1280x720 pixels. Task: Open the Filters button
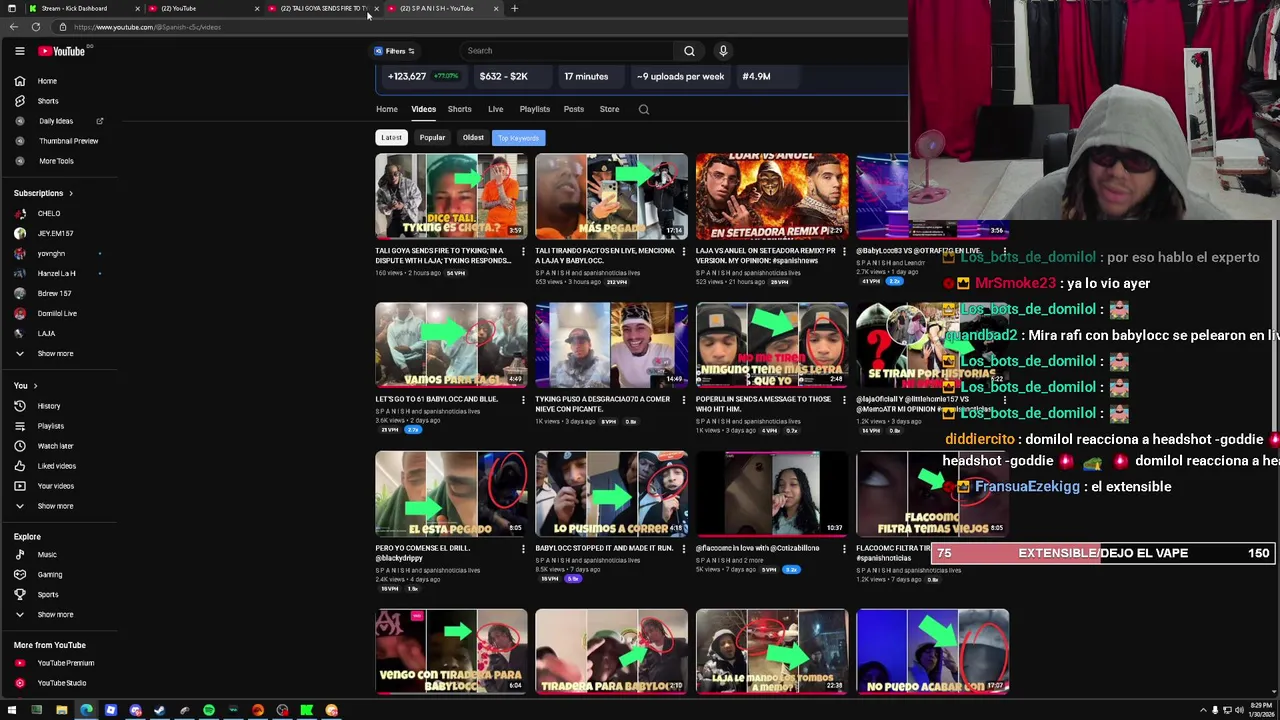click(395, 51)
